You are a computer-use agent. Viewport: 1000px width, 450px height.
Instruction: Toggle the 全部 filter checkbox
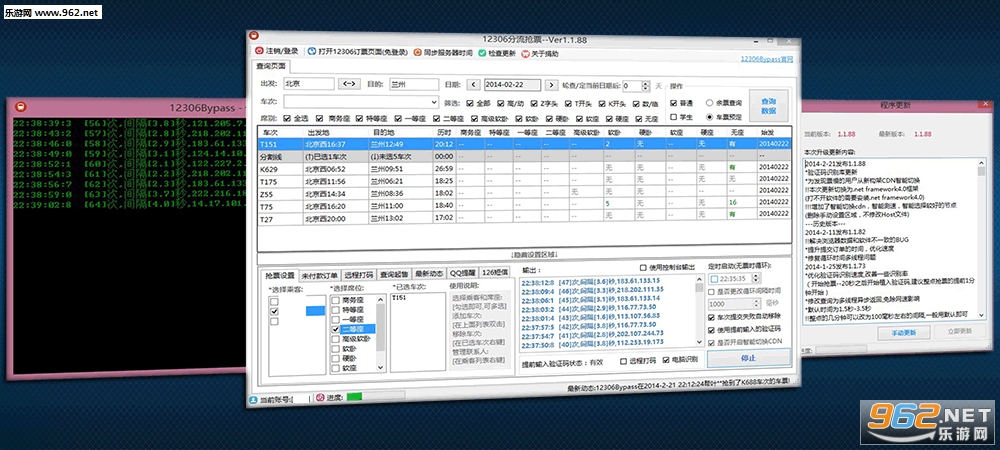pyautogui.click(x=469, y=103)
